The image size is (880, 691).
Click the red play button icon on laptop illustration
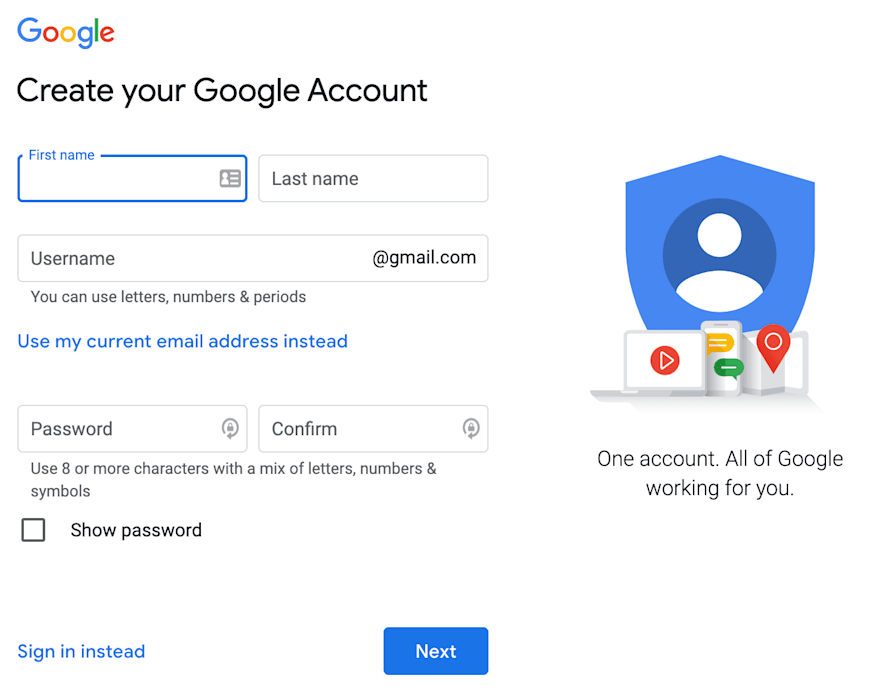(x=665, y=360)
